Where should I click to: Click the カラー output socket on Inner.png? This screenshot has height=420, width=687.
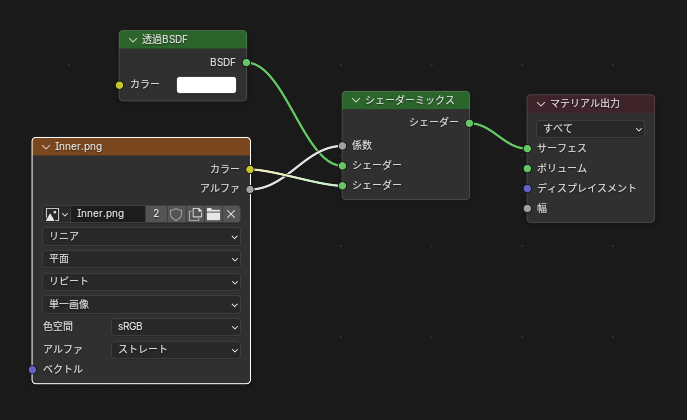250,169
